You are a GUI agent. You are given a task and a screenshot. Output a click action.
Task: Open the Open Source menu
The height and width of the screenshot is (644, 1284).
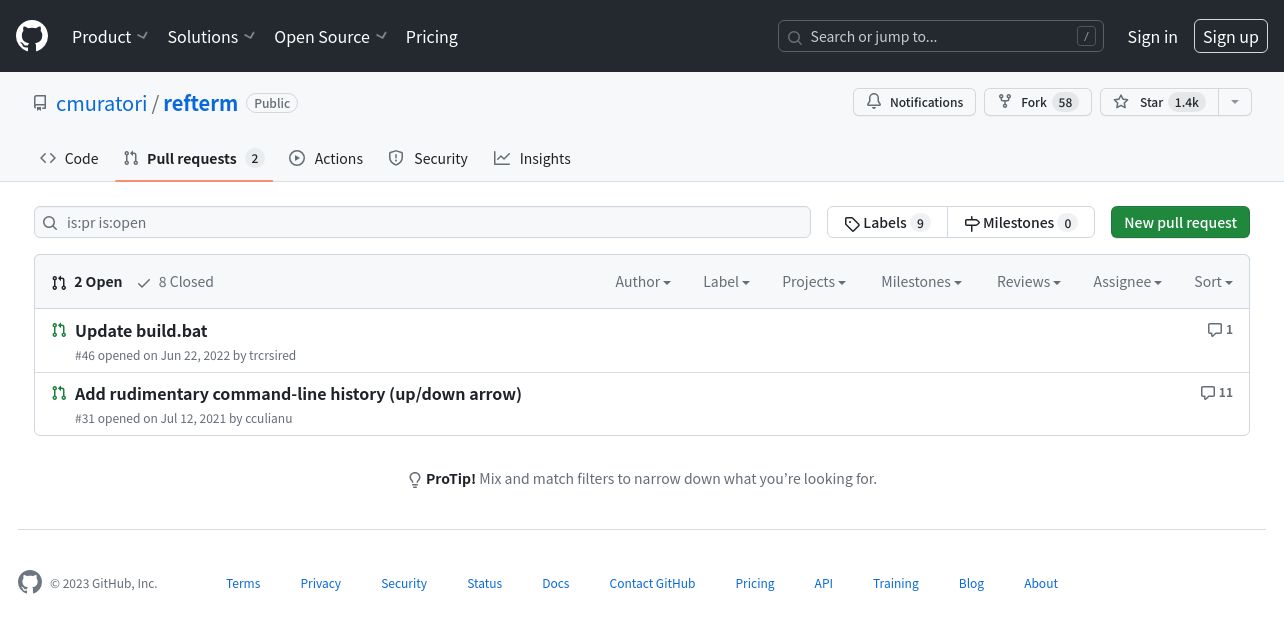click(x=330, y=37)
